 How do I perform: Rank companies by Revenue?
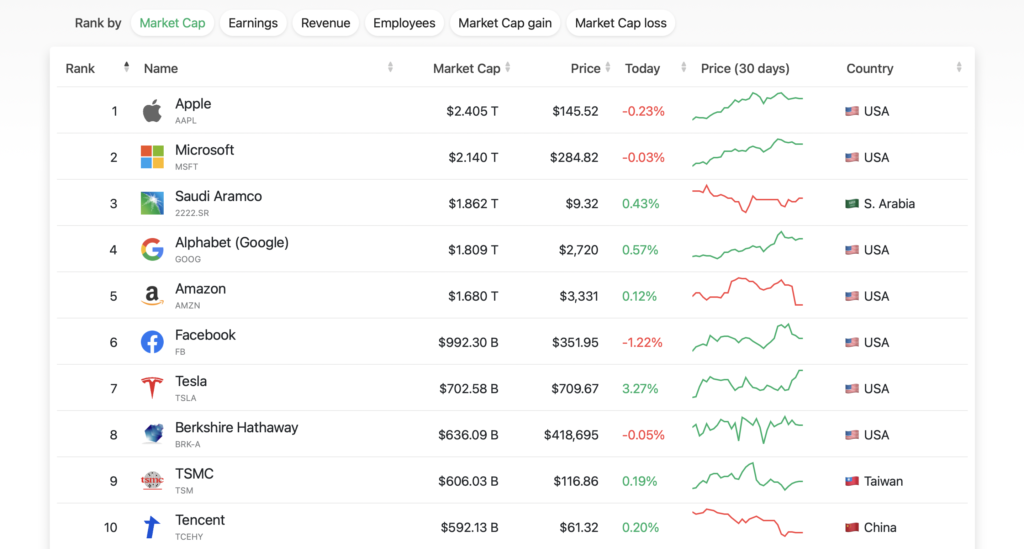(325, 23)
